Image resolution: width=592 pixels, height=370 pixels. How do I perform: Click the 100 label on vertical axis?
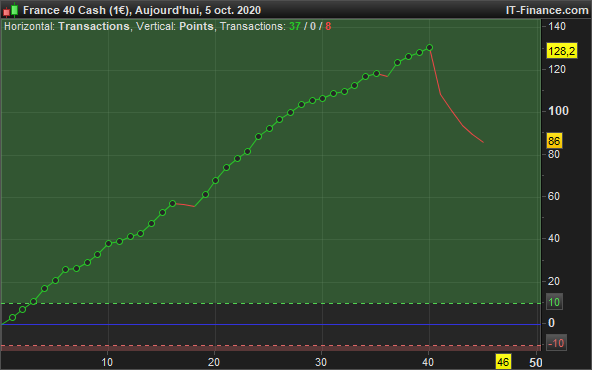[x=559, y=111]
